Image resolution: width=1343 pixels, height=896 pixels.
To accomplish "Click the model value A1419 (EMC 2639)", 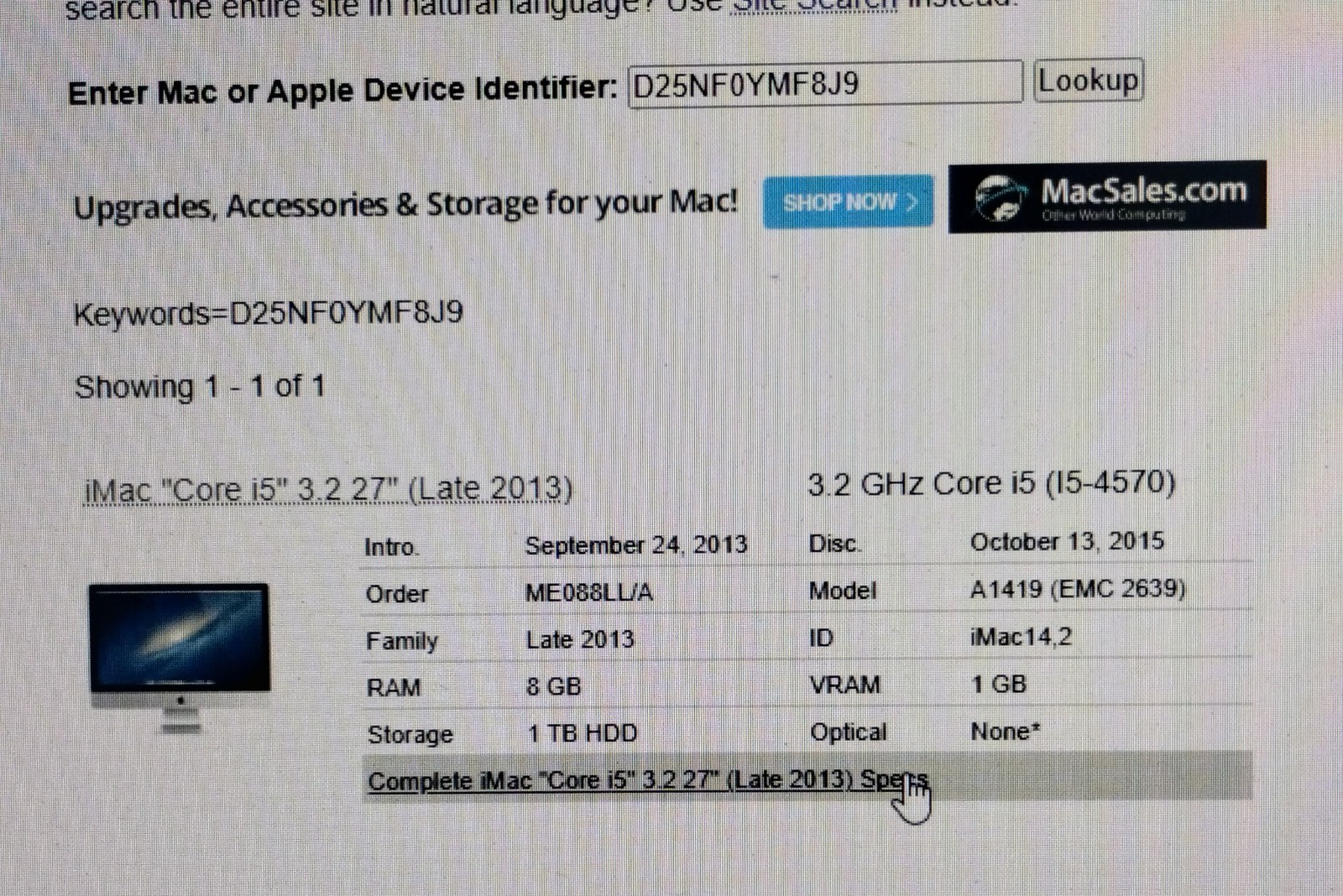I will 1078,589.
